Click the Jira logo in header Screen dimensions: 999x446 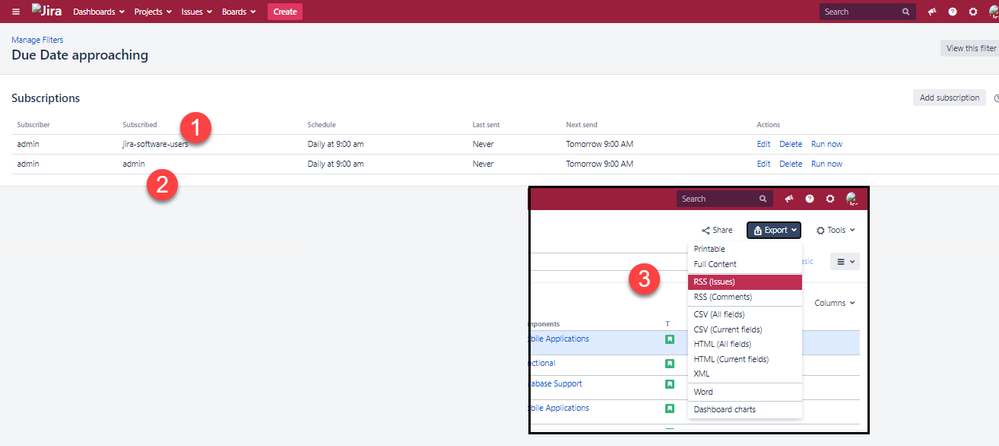pos(47,11)
